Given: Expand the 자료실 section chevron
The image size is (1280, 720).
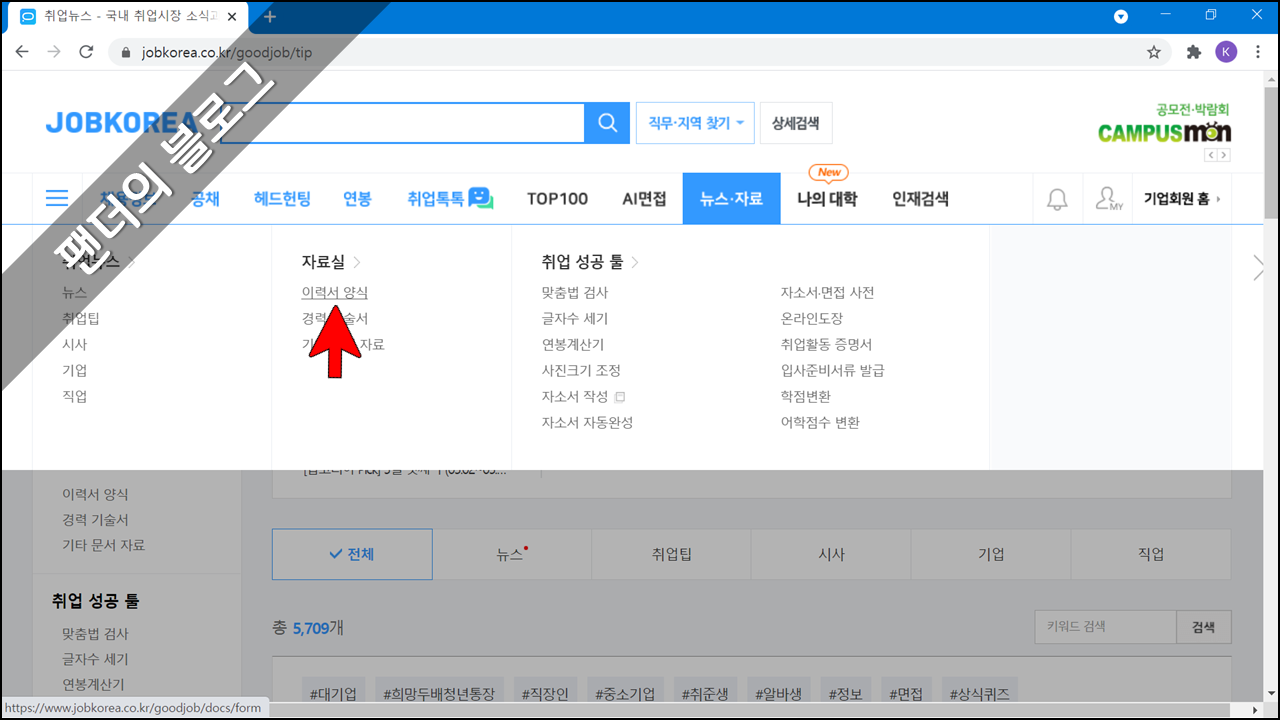Looking at the screenshot, I should [358, 262].
